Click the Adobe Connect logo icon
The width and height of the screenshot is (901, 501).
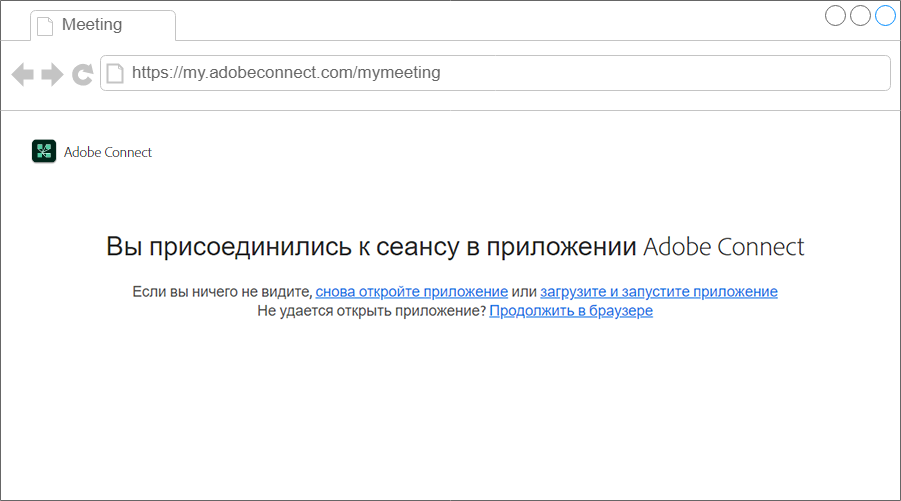[x=44, y=152]
